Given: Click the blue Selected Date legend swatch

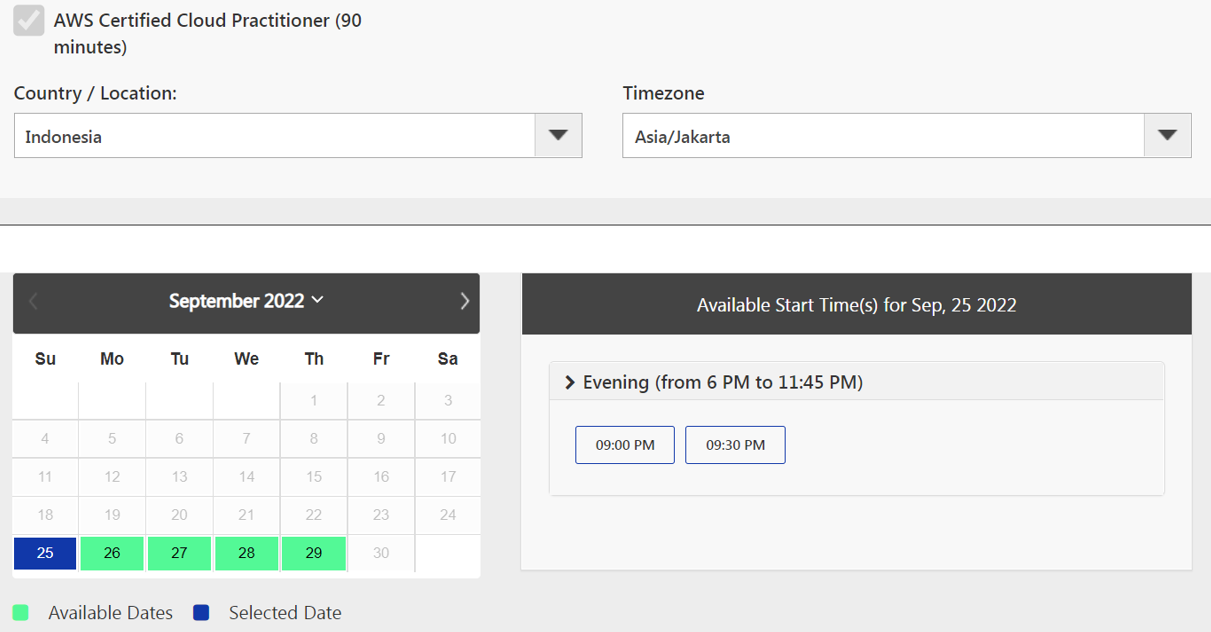Looking at the screenshot, I should (x=201, y=612).
